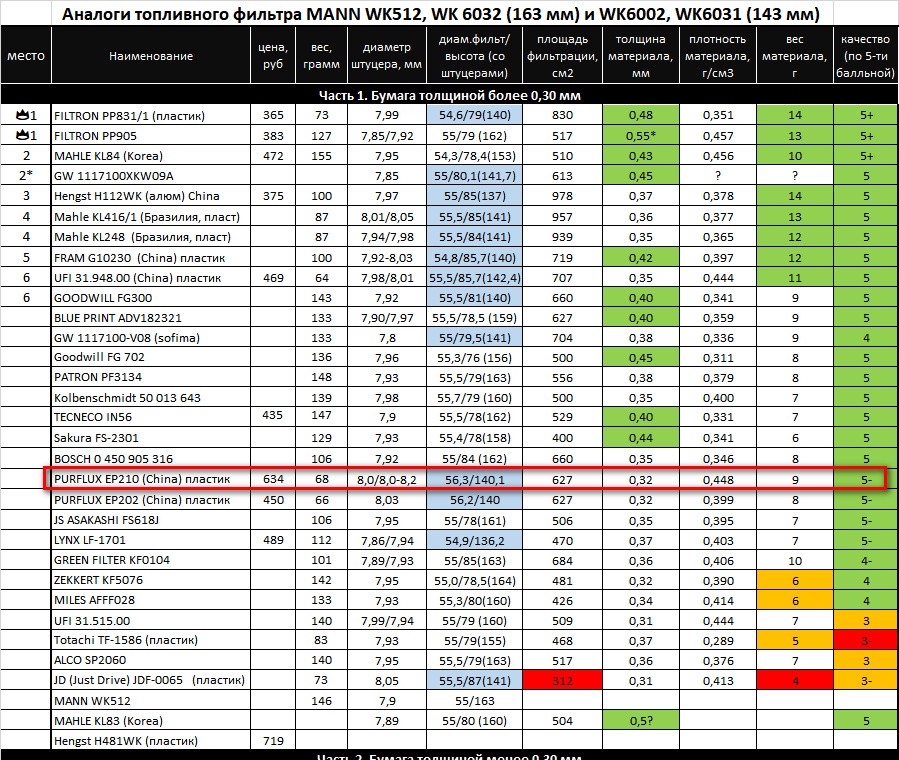The image size is (899, 760).
Task: Click thickness '0,55*' in FILTRON PP905 row
Action: [x=640, y=136]
